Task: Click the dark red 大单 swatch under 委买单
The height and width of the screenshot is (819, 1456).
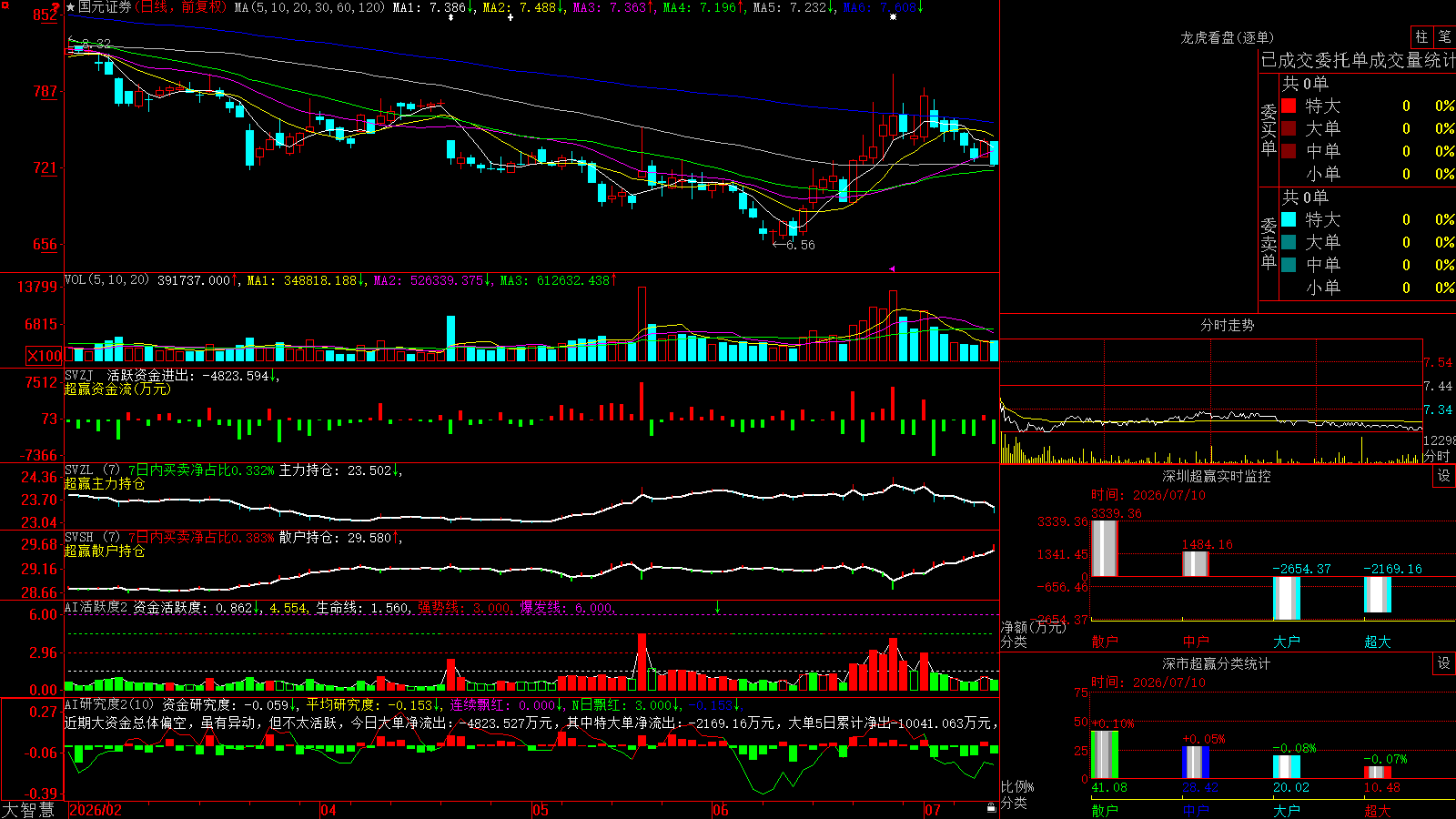Action: (x=1289, y=128)
